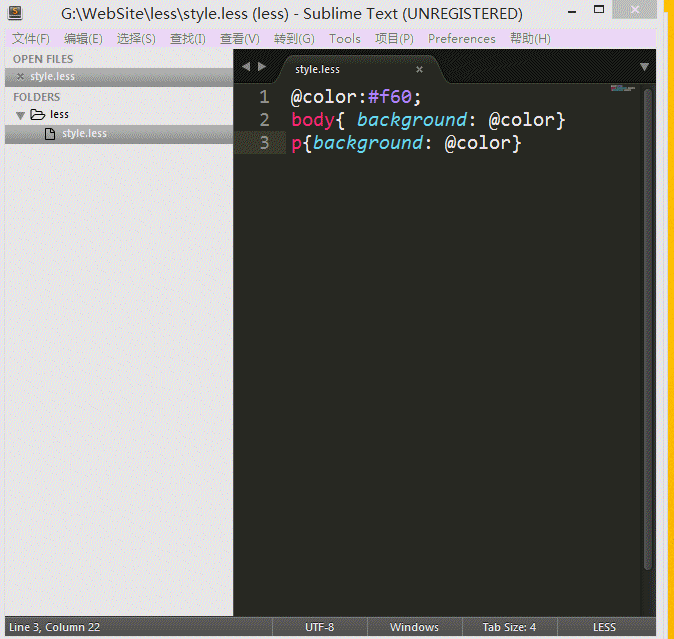Click the less folder icon
Viewport: 674px width, 639px height.
point(38,114)
